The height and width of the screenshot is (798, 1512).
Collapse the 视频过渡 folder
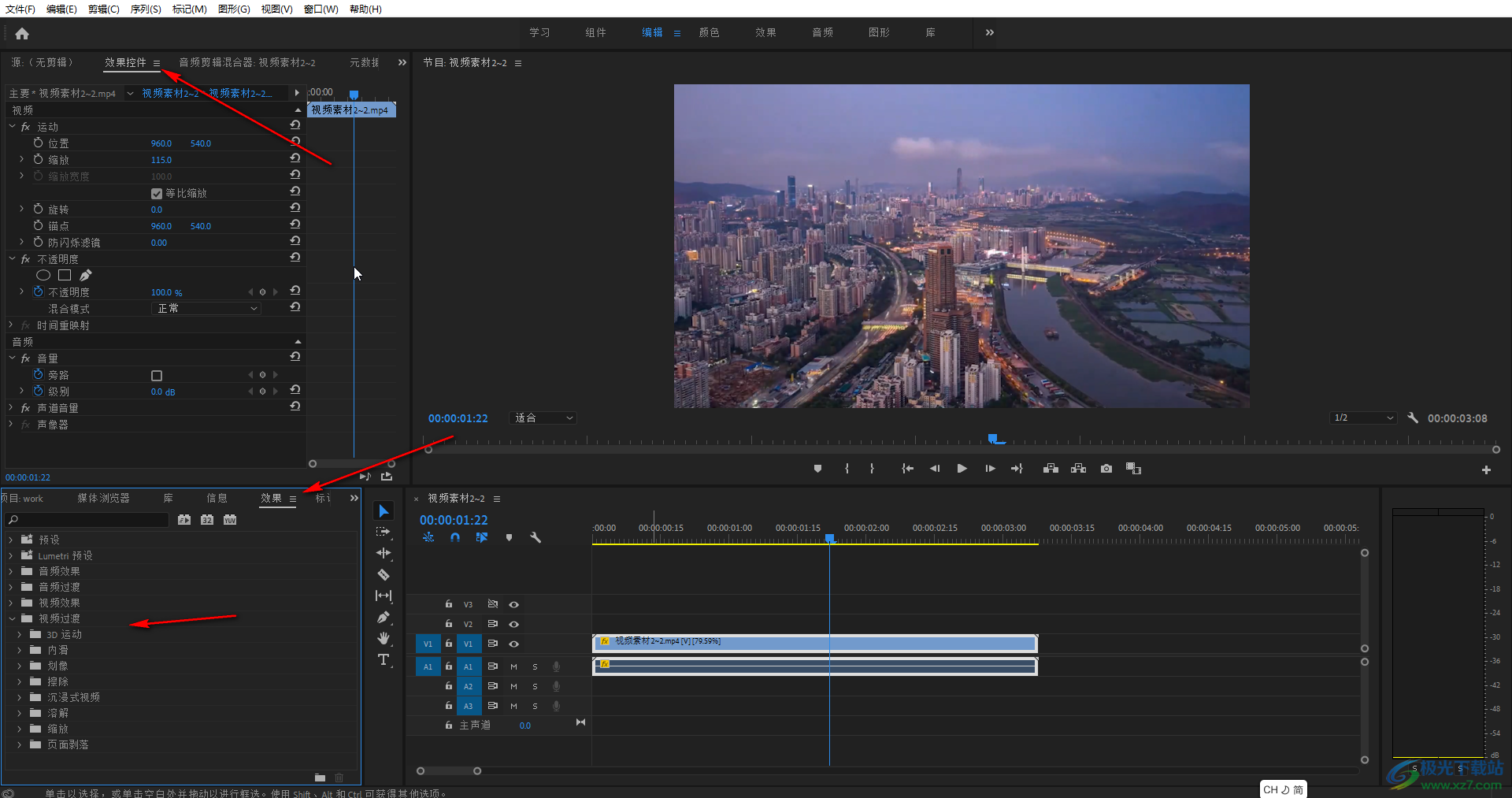(x=12, y=618)
